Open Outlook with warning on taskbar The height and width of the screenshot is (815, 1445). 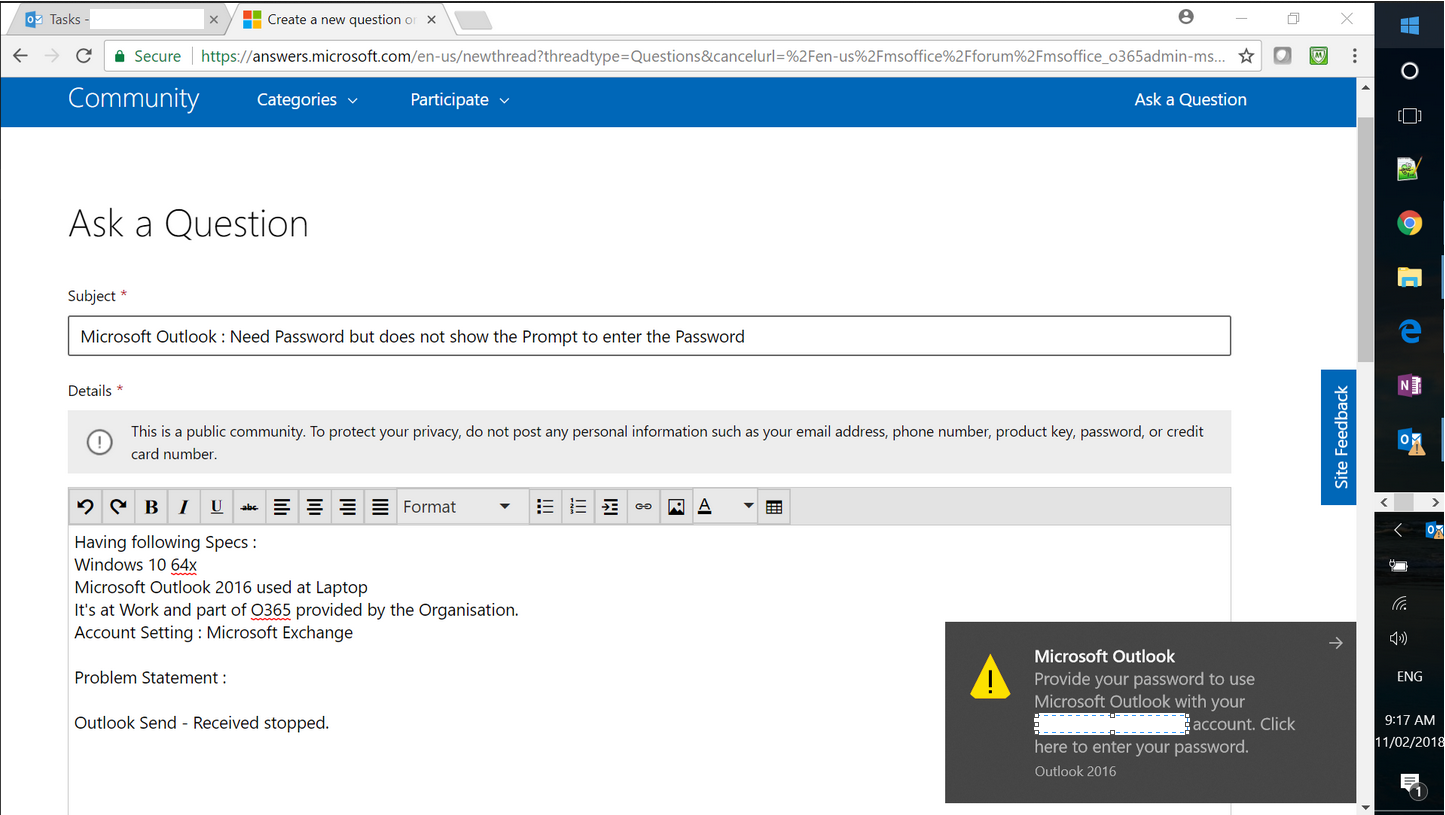[x=1410, y=440]
